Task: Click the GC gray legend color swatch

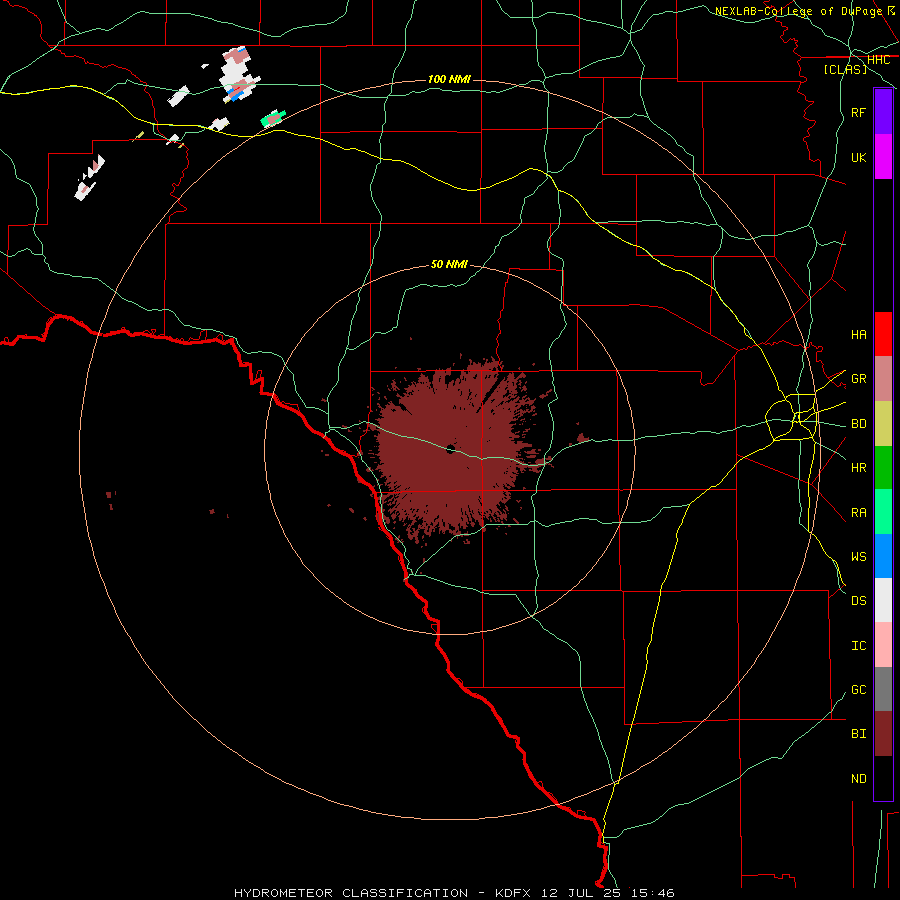Action: click(883, 689)
